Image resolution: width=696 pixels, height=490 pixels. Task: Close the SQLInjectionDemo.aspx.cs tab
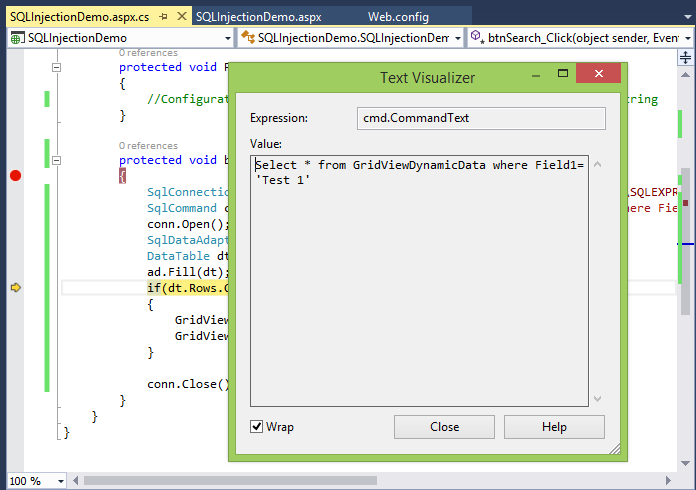[x=182, y=16]
